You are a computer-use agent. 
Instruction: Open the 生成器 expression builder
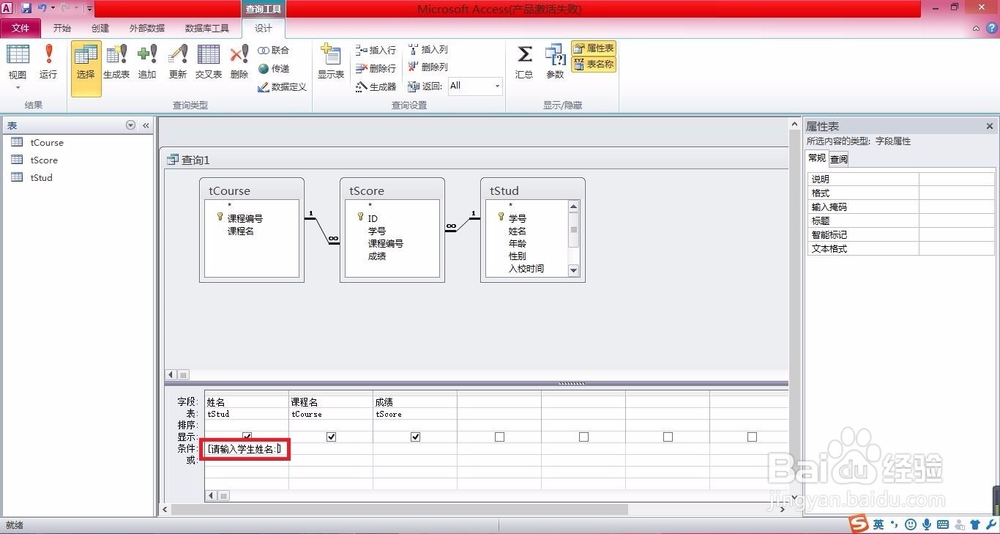click(x=376, y=87)
